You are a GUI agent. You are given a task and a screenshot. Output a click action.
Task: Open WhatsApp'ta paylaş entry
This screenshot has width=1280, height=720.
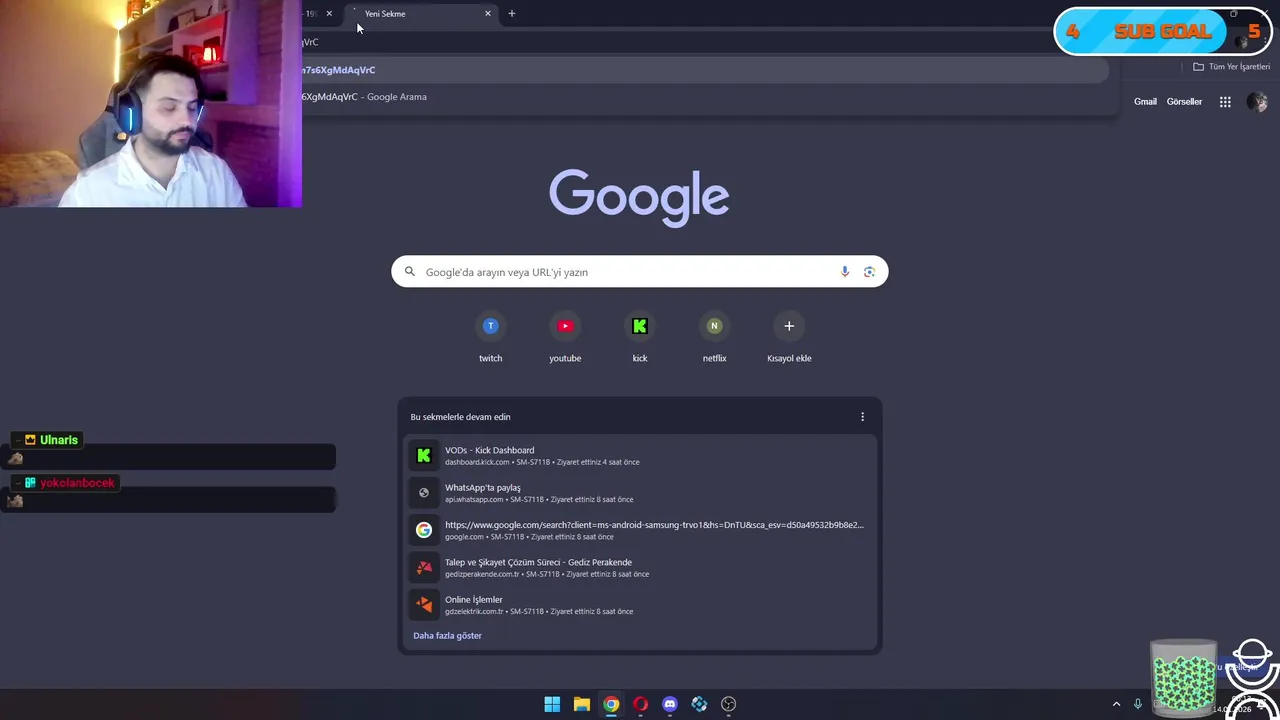[x=640, y=493]
